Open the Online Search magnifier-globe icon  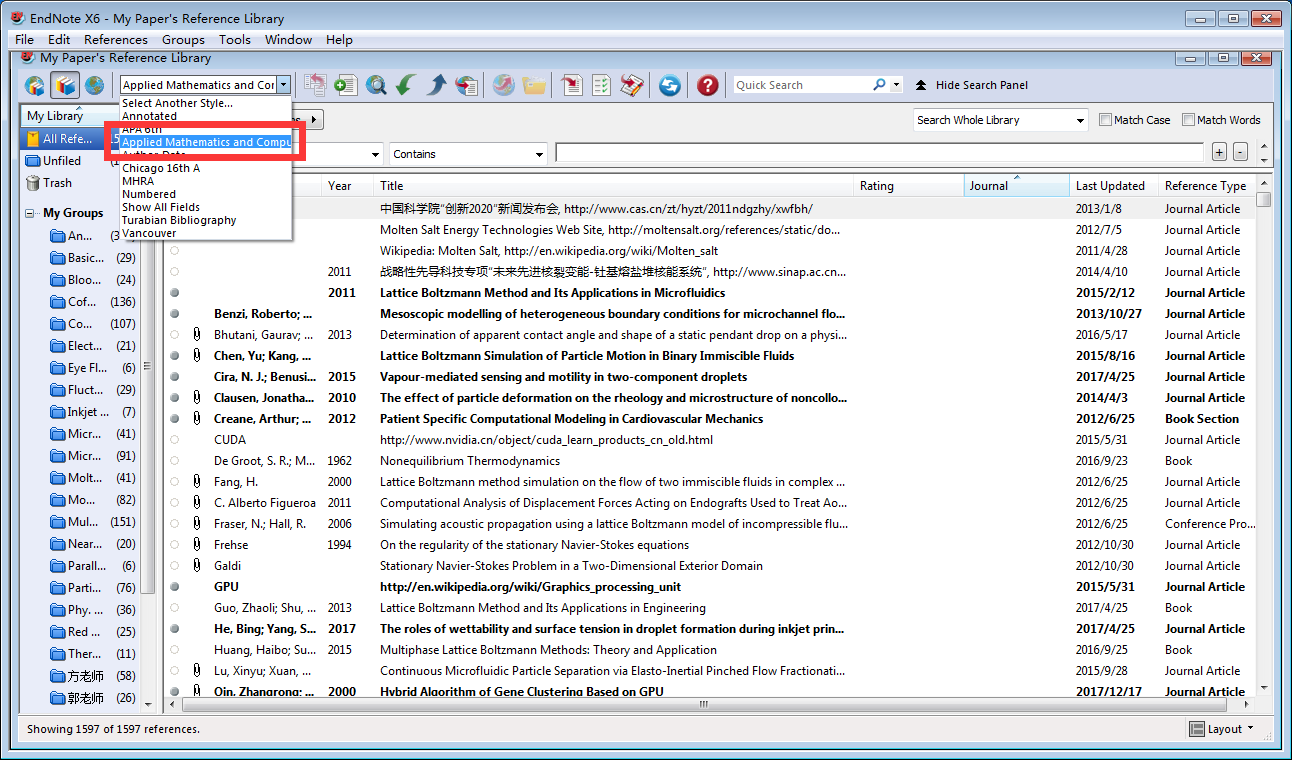(376, 85)
